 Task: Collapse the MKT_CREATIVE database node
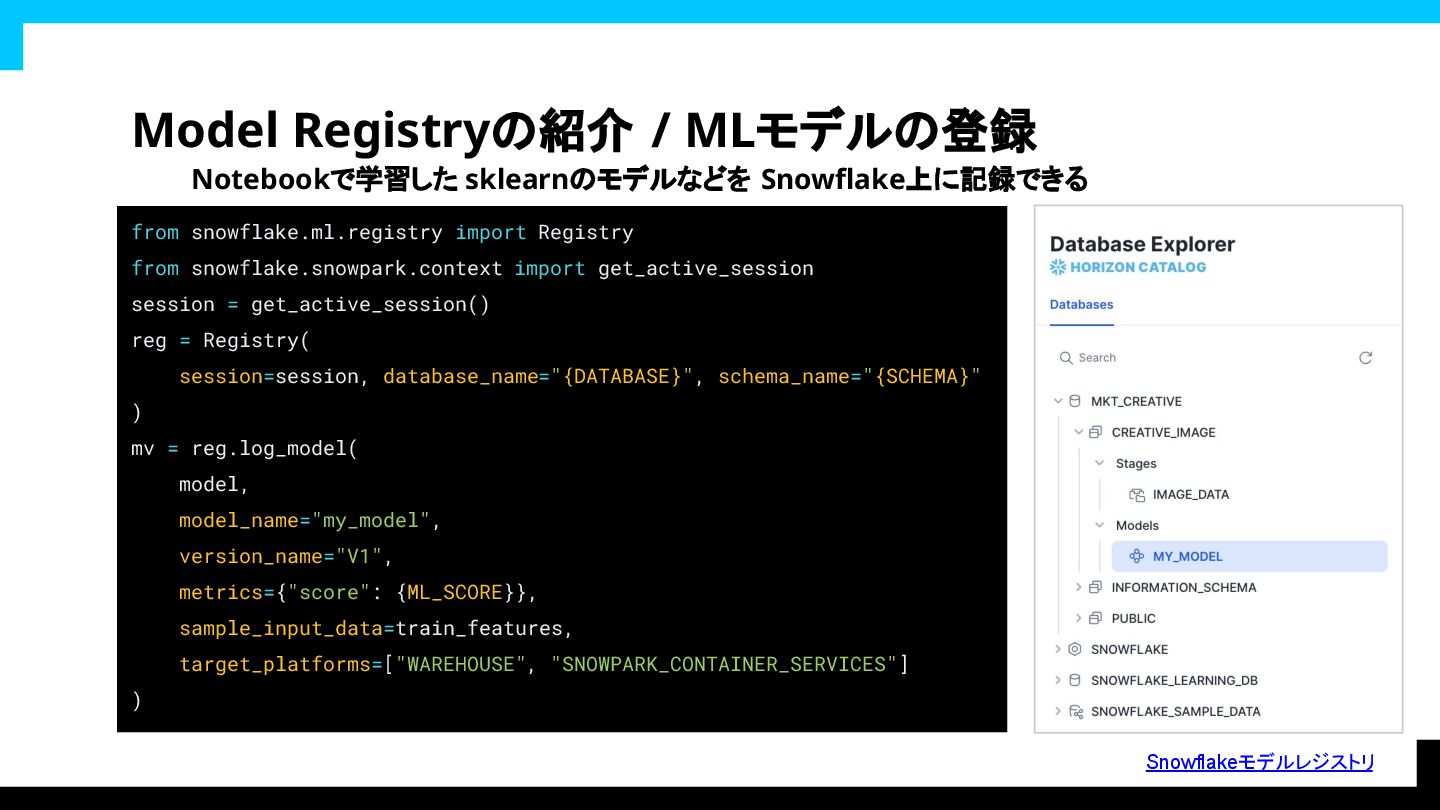[x=1058, y=401]
